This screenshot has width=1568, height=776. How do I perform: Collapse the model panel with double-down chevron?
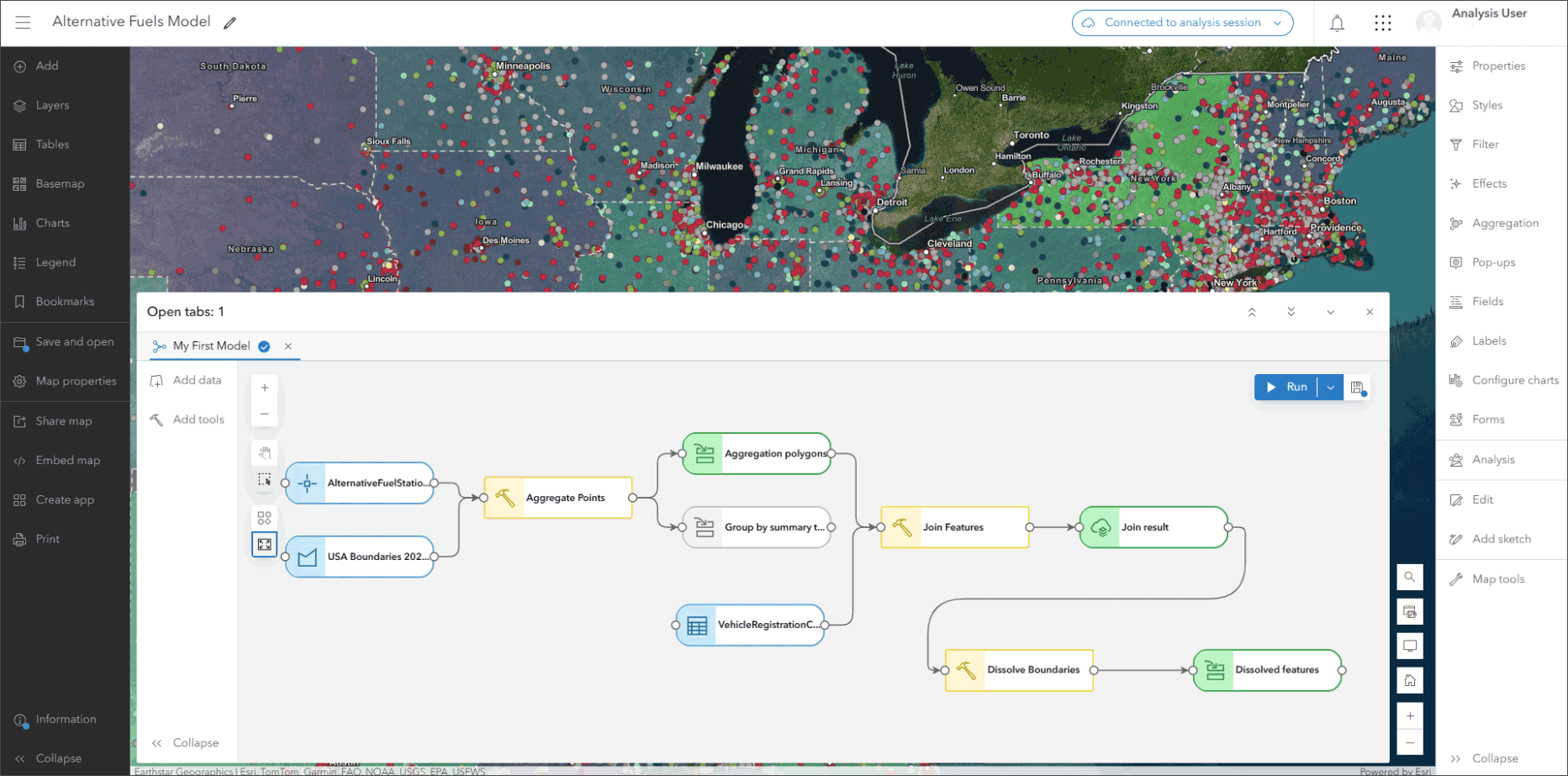[1291, 312]
